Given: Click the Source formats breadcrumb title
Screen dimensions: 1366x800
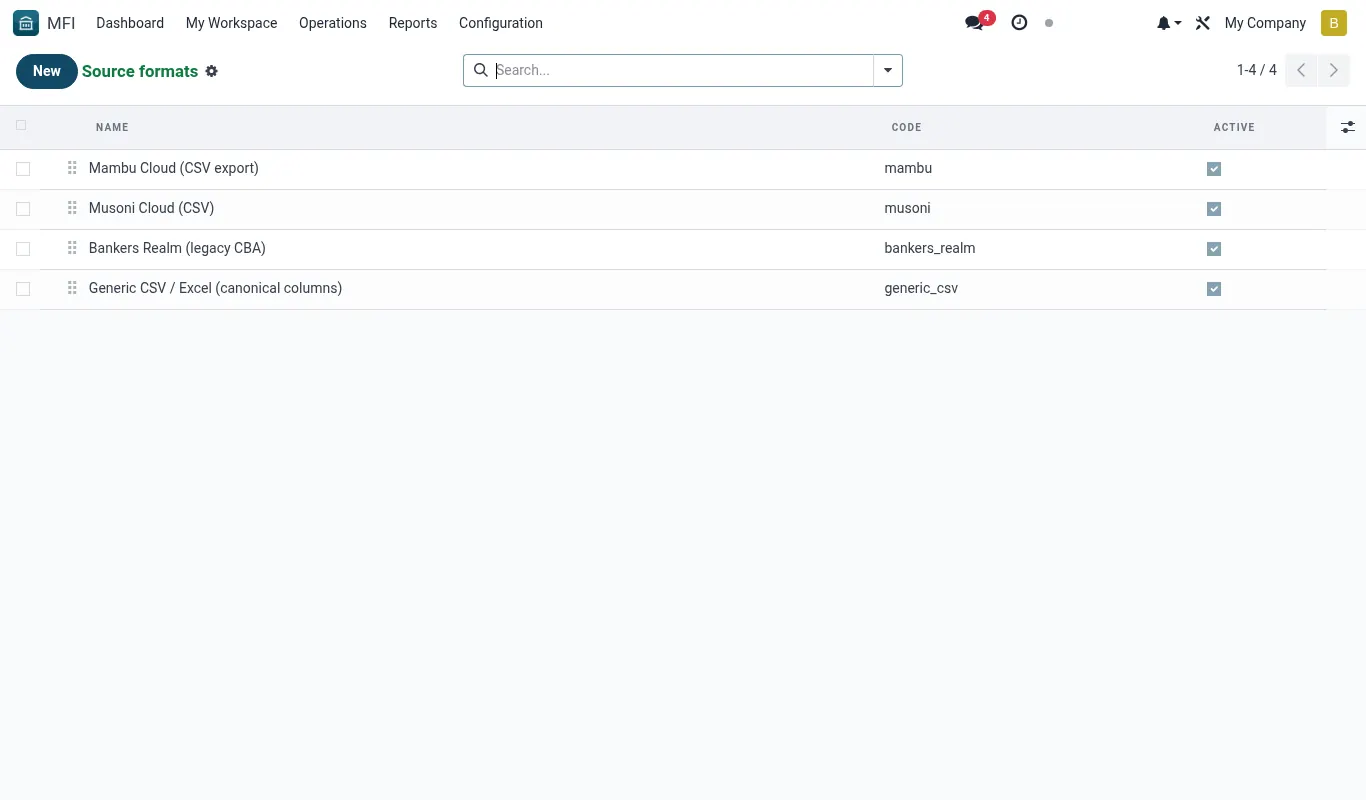Looking at the screenshot, I should click(140, 71).
